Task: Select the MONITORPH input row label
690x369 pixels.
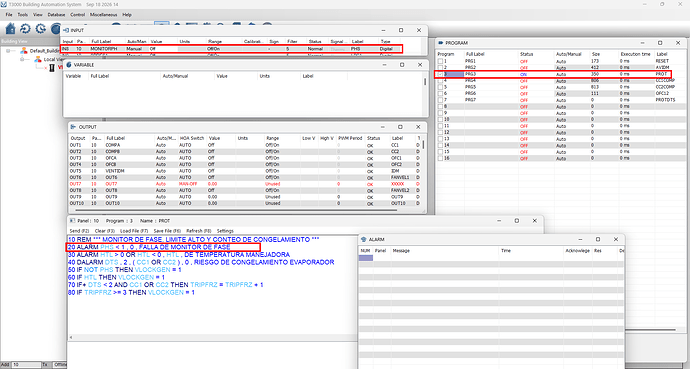Action: [103, 49]
